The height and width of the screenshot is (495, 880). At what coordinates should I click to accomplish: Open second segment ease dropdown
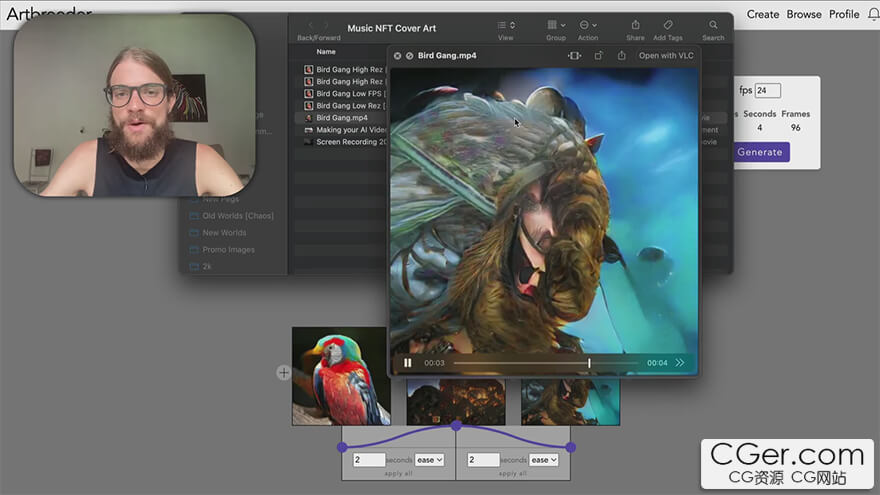click(544, 460)
